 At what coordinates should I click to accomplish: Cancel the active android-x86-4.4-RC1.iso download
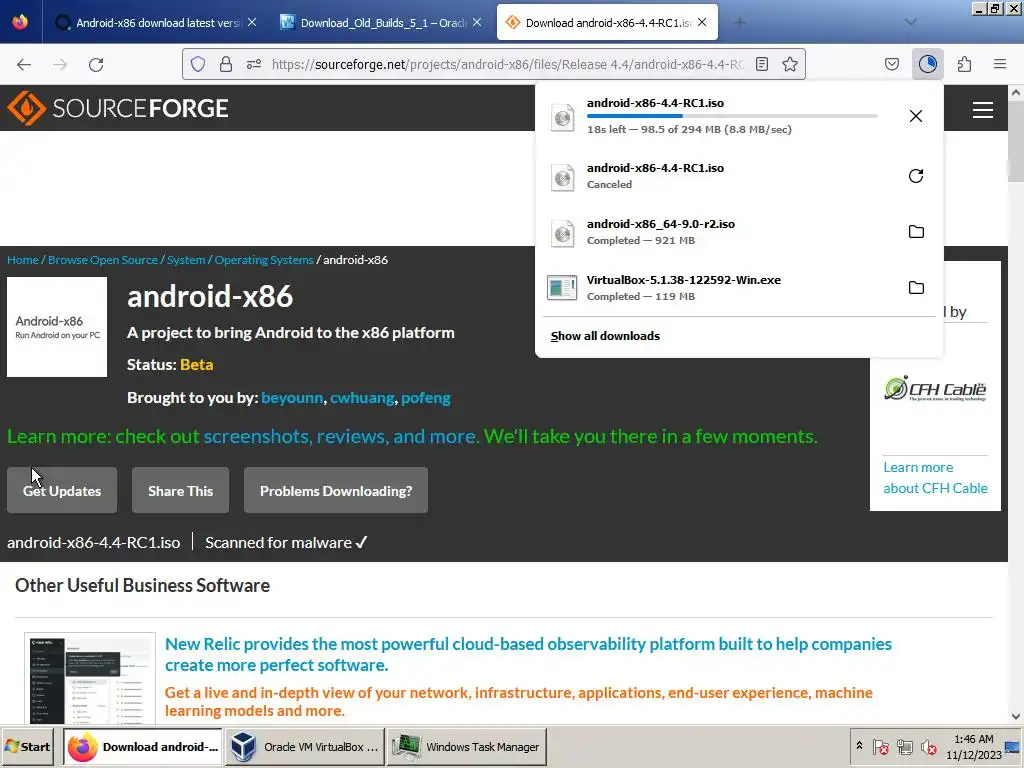[x=916, y=116]
